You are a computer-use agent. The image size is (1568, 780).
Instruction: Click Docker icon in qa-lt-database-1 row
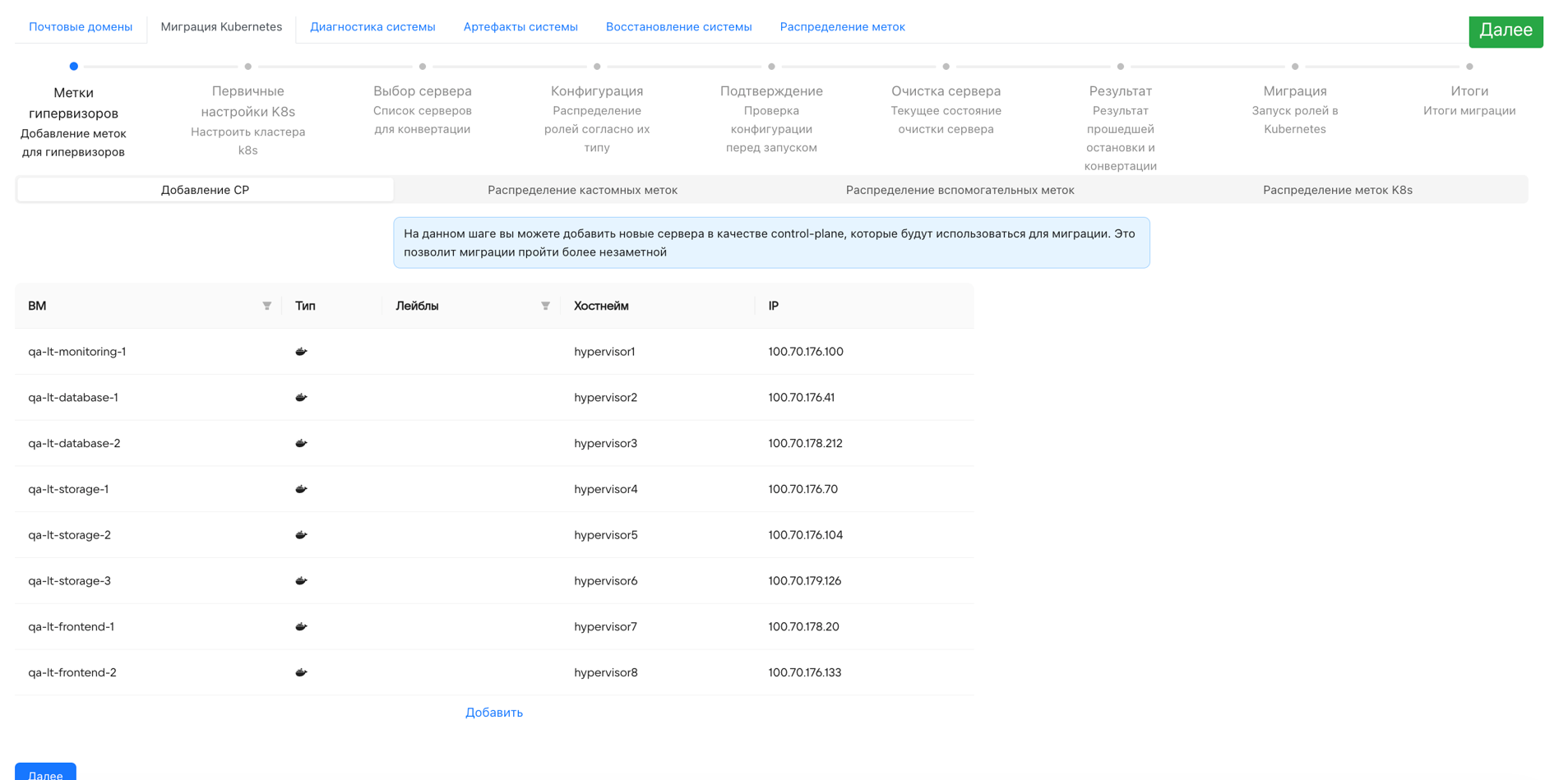click(x=301, y=398)
